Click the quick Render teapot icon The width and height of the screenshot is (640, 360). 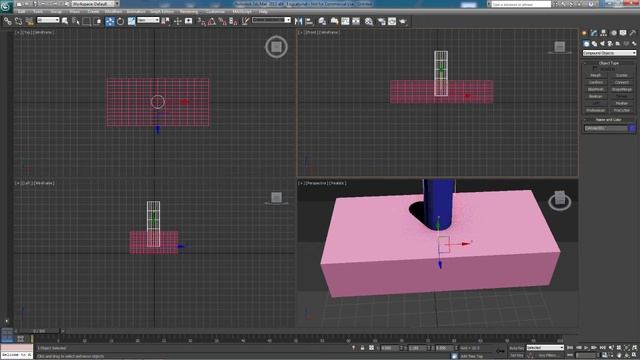(403, 21)
